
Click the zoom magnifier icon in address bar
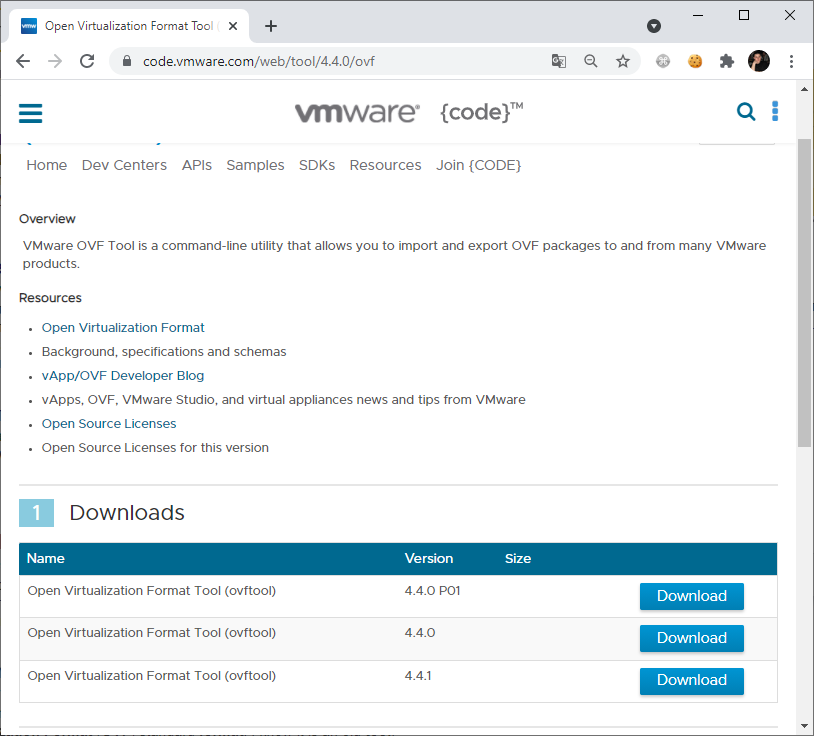pos(590,61)
